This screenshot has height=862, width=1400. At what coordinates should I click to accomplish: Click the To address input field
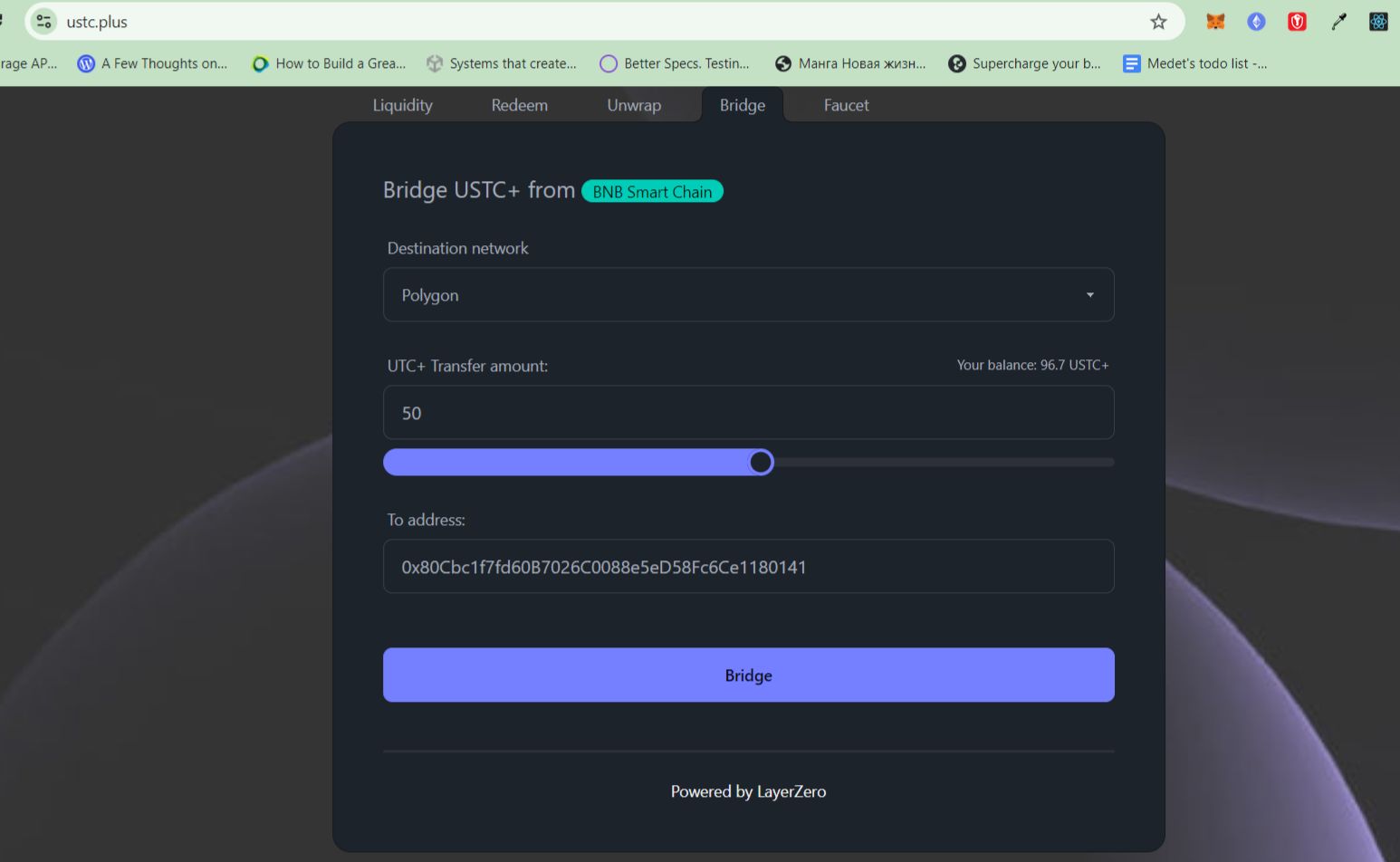[748, 566]
